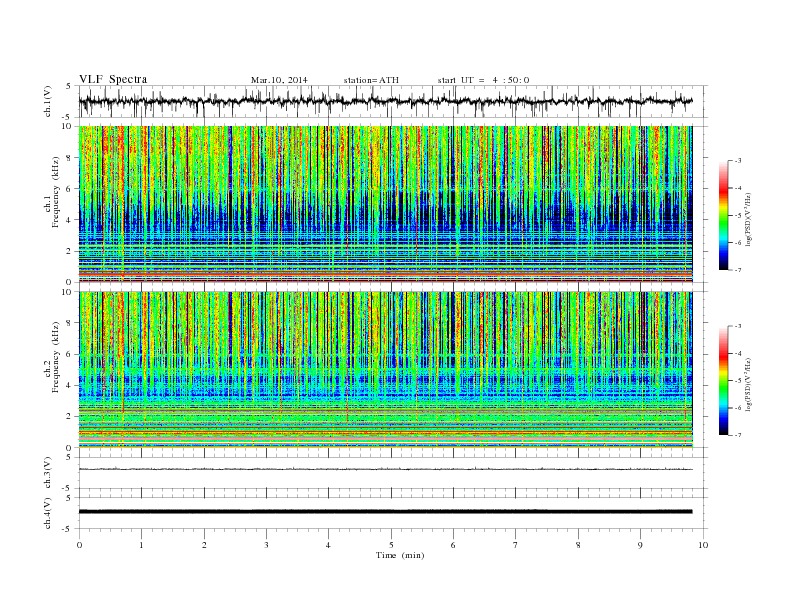Click time-axis tick label "10" at the right end

tap(703, 545)
